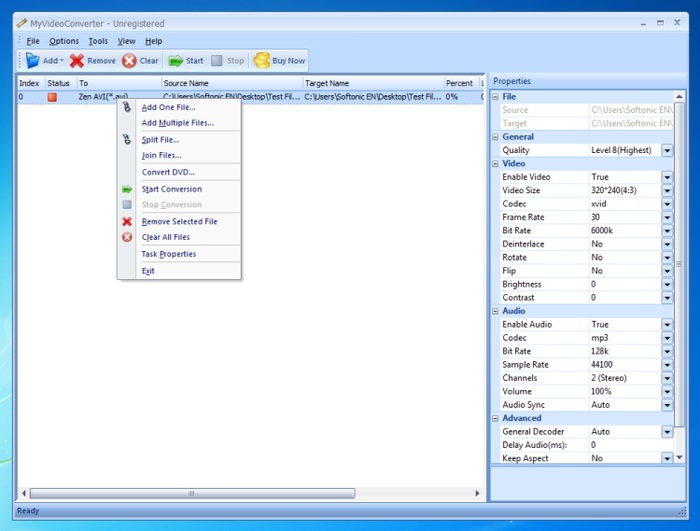Collapse the File properties group

click(x=495, y=97)
